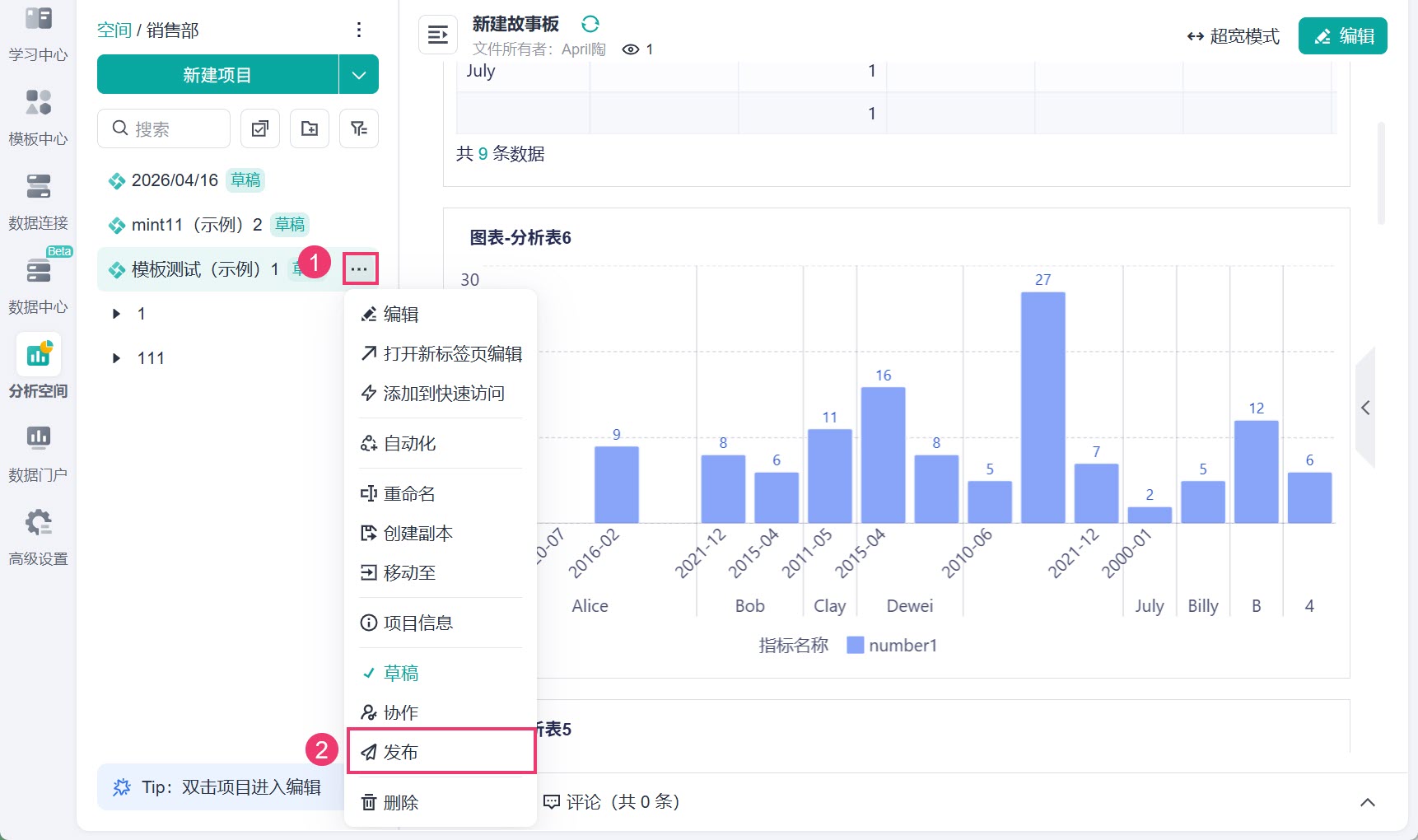Open 数据门户 in the sidebar
Image resolution: width=1418 pixels, height=840 pixels.
coord(38,453)
